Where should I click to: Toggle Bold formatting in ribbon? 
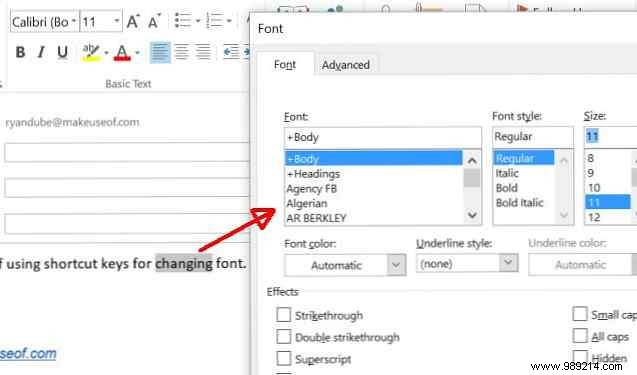pyautogui.click(x=20, y=52)
